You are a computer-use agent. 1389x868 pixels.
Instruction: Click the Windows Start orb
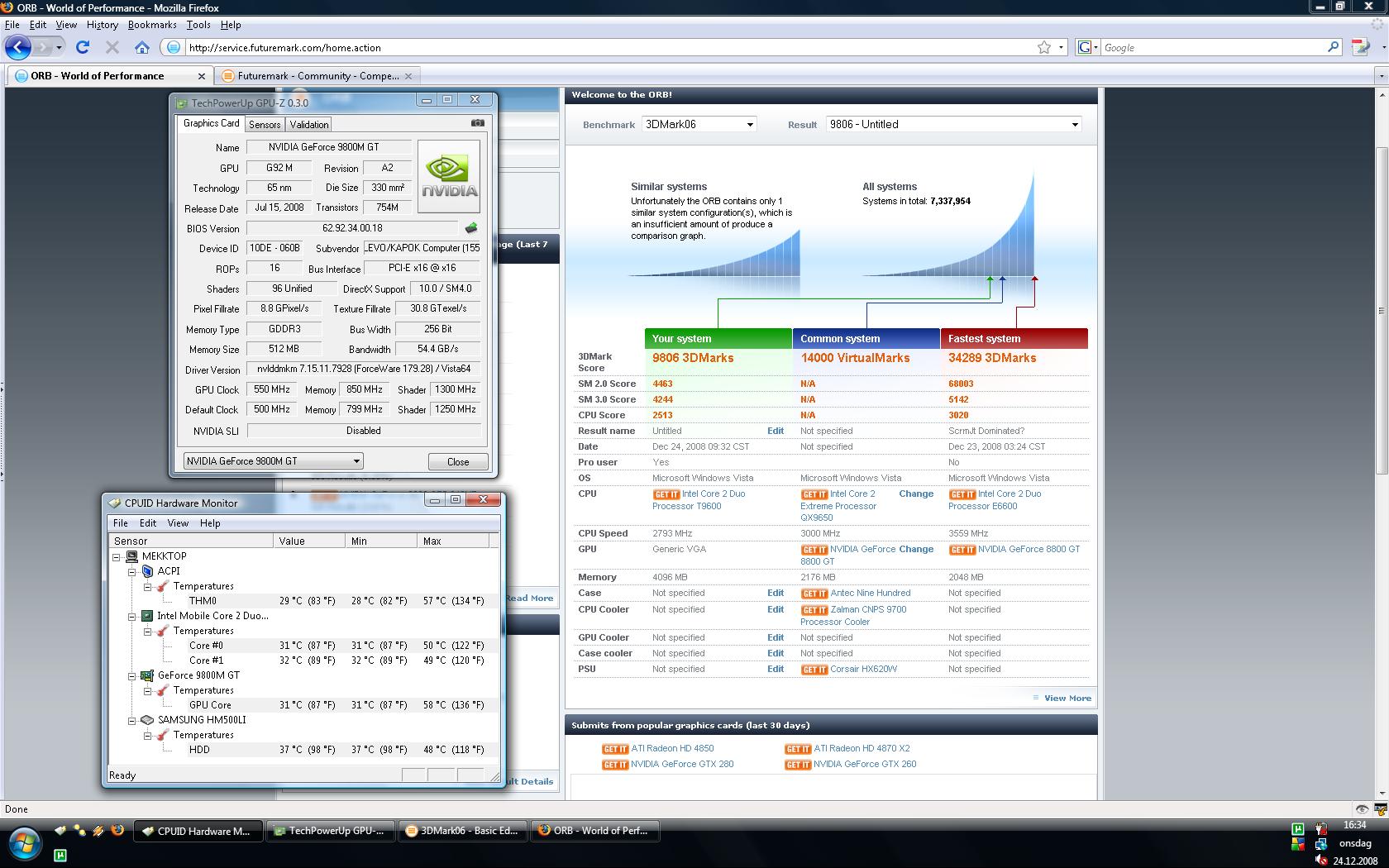[24, 844]
